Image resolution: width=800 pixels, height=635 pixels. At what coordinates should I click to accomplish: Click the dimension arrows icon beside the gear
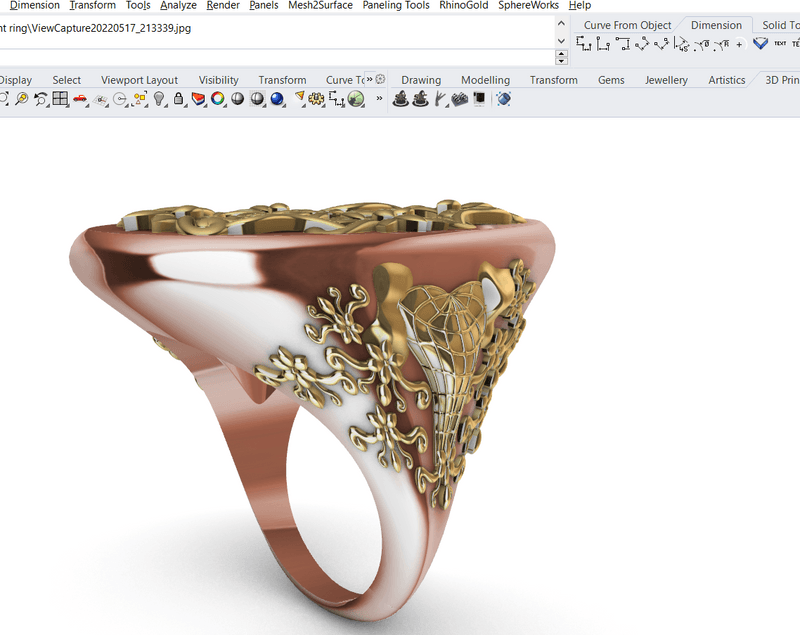336,98
